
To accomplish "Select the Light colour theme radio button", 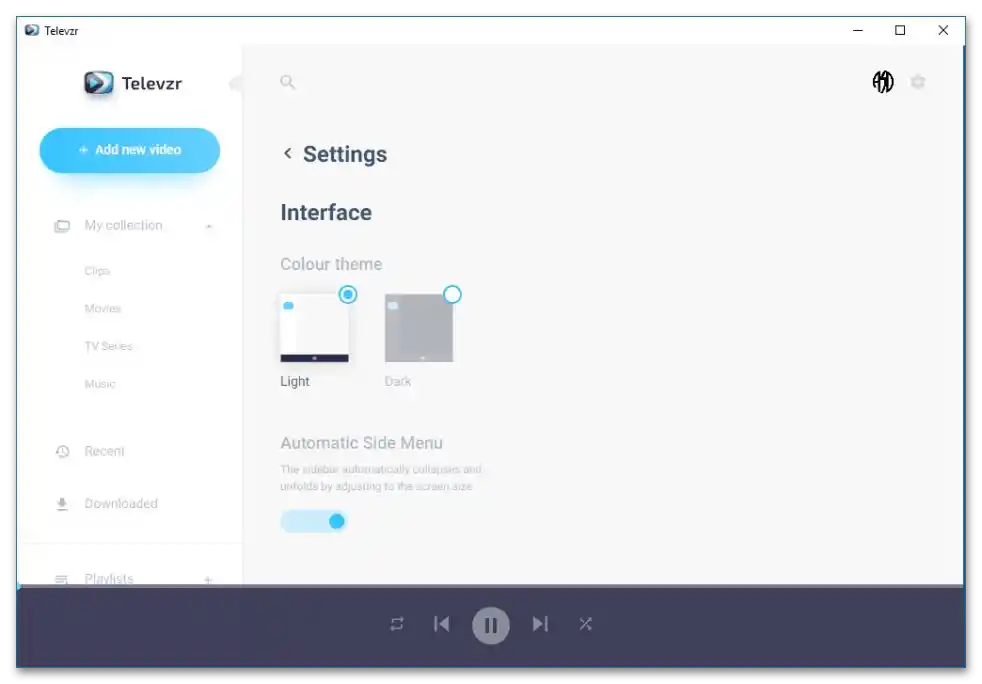I will pos(348,294).
